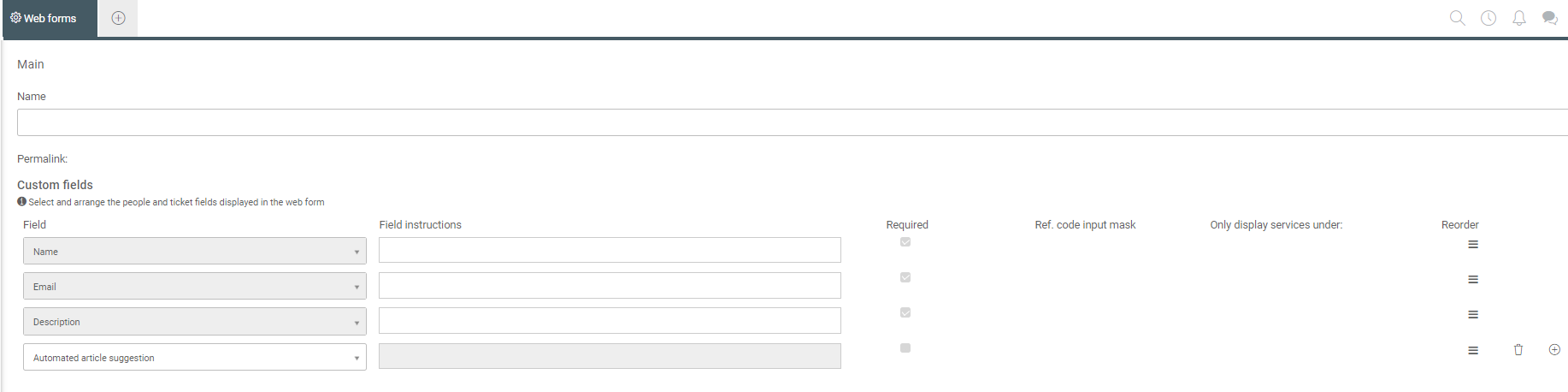Open the Description field dropdown
The image size is (1568, 392).
tap(195, 321)
